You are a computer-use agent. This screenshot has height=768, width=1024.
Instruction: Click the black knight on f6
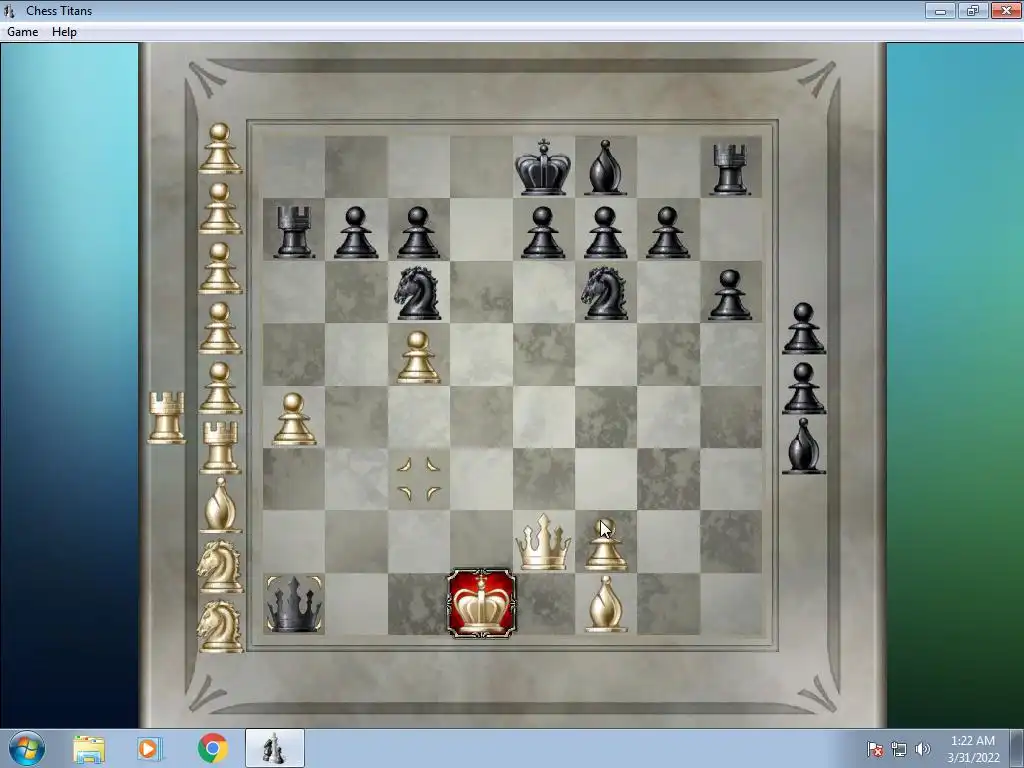pyautogui.click(x=605, y=292)
